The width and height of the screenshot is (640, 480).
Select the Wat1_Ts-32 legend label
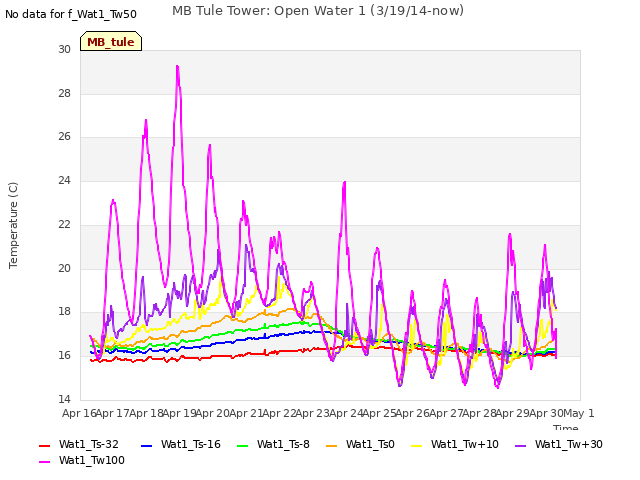pyautogui.click(x=89, y=444)
